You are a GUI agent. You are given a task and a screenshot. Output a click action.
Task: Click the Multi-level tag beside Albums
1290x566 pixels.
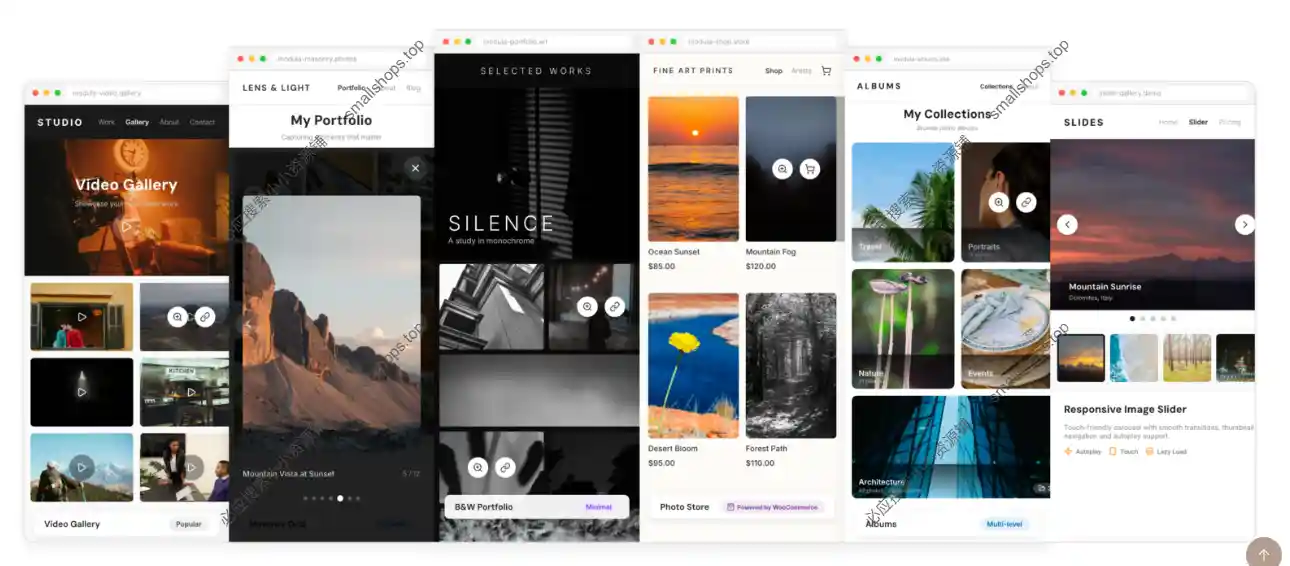pyautogui.click(x=1005, y=524)
